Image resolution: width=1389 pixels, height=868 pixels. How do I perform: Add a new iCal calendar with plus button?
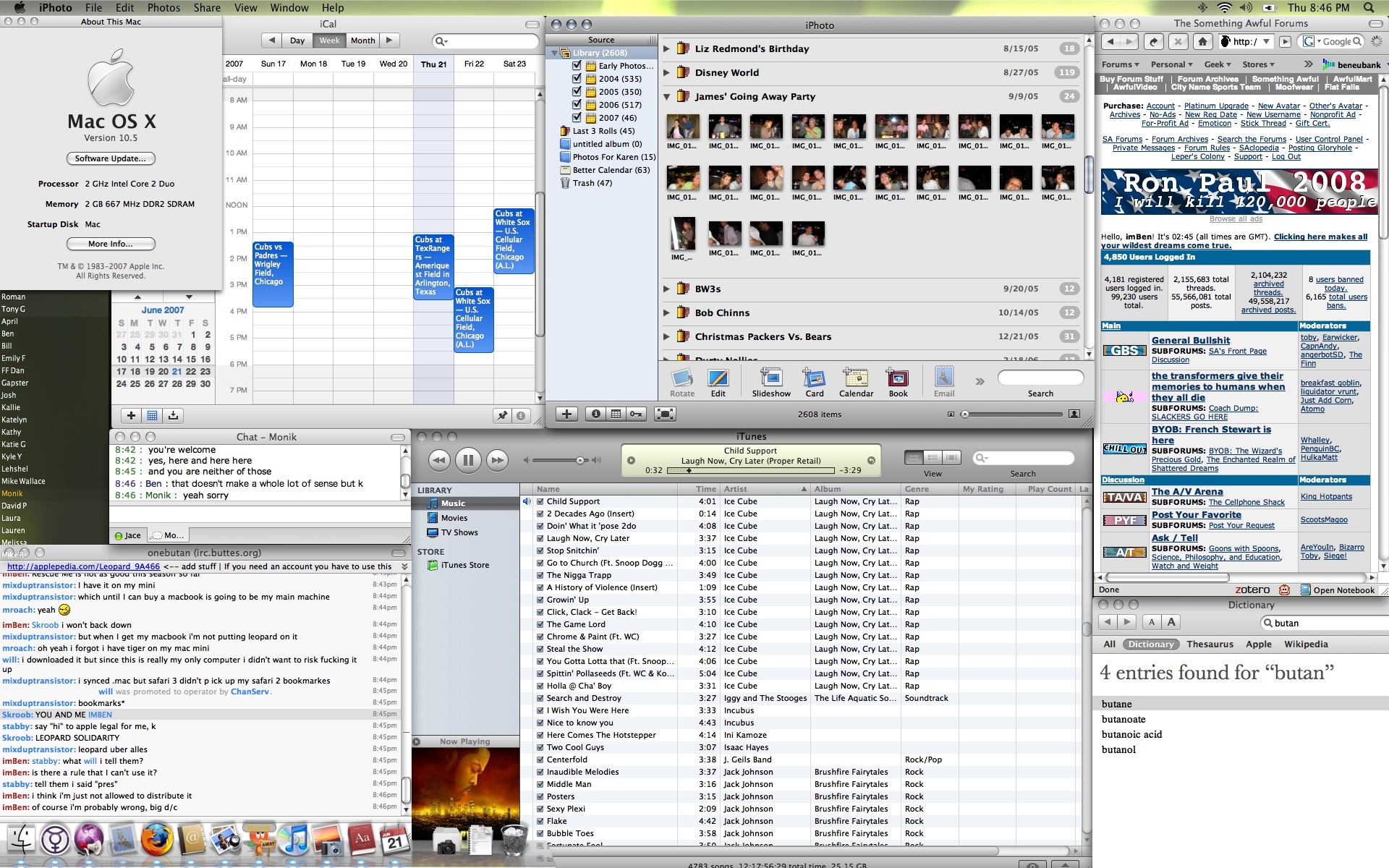(x=131, y=415)
